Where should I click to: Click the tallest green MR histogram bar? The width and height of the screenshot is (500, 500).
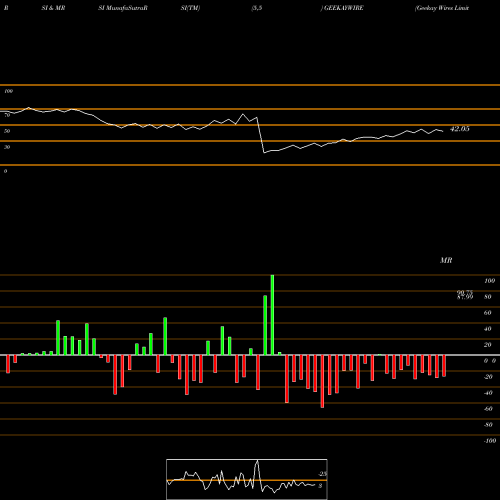click(x=272, y=315)
